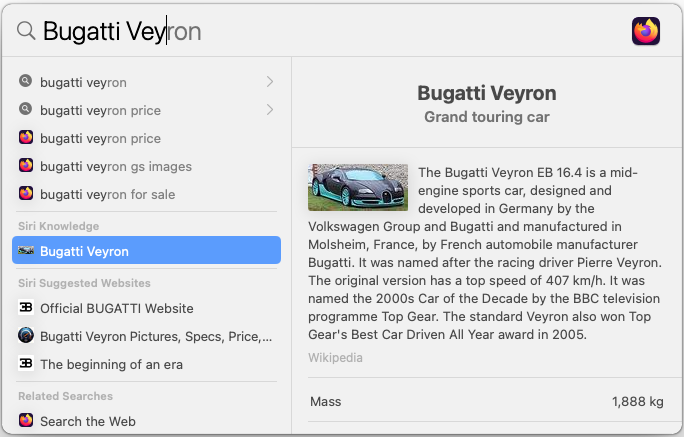Select 'bugatti veyron price' Spotlight suggestion

click(146, 110)
